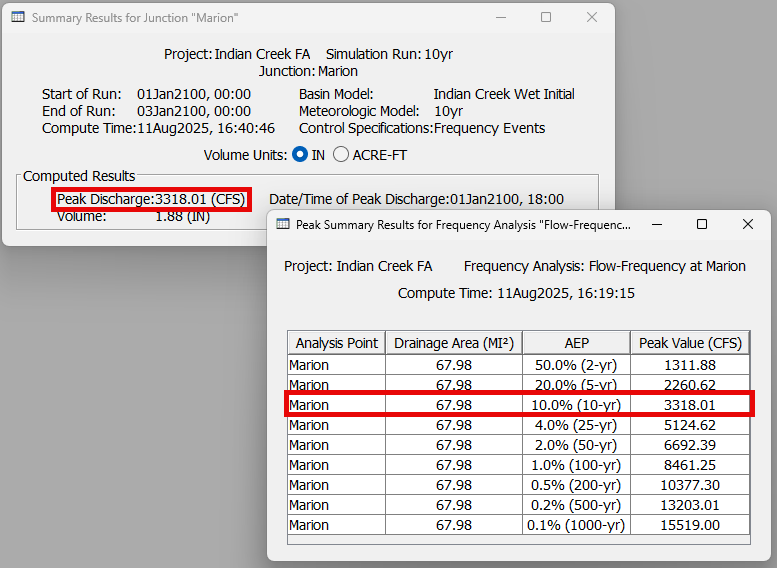Close the Peak Summary Results window
This screenshot has width=777, height=568.
click(748, 225)
